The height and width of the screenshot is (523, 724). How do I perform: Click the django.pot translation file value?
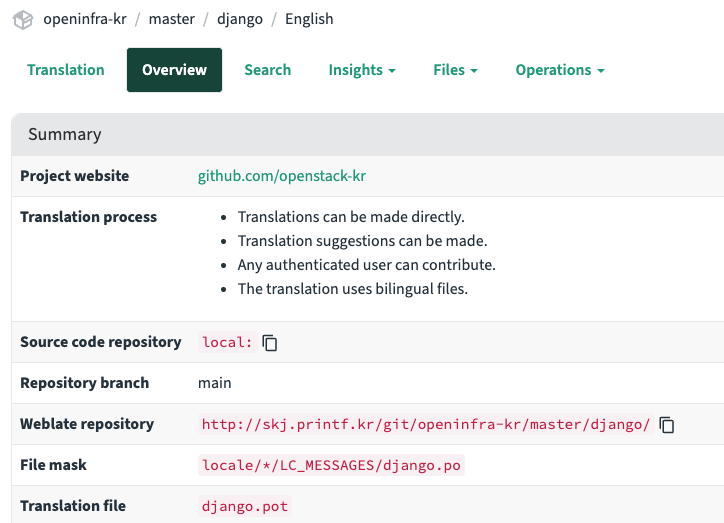click(245, 506)
